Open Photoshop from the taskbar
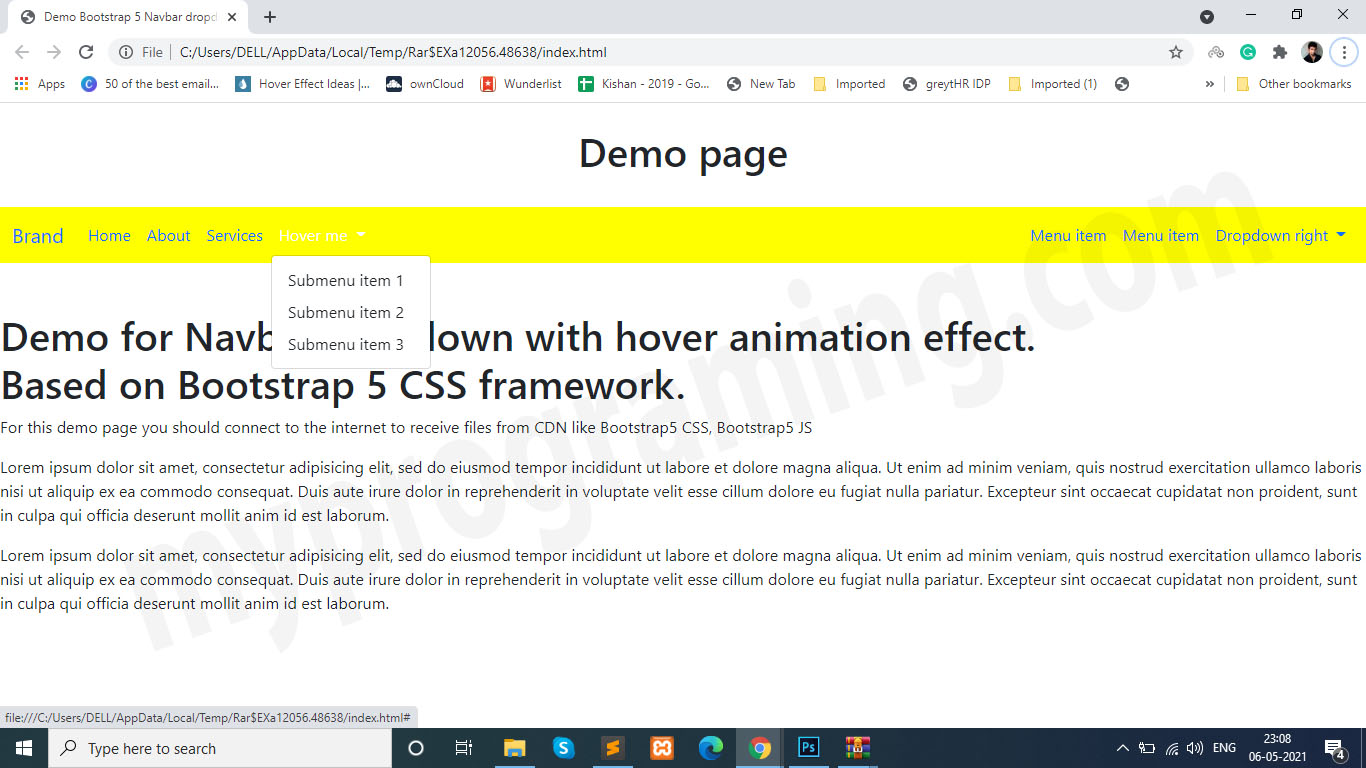Image resolution: width=1366 pixels, height=768 pixels. 808,747
